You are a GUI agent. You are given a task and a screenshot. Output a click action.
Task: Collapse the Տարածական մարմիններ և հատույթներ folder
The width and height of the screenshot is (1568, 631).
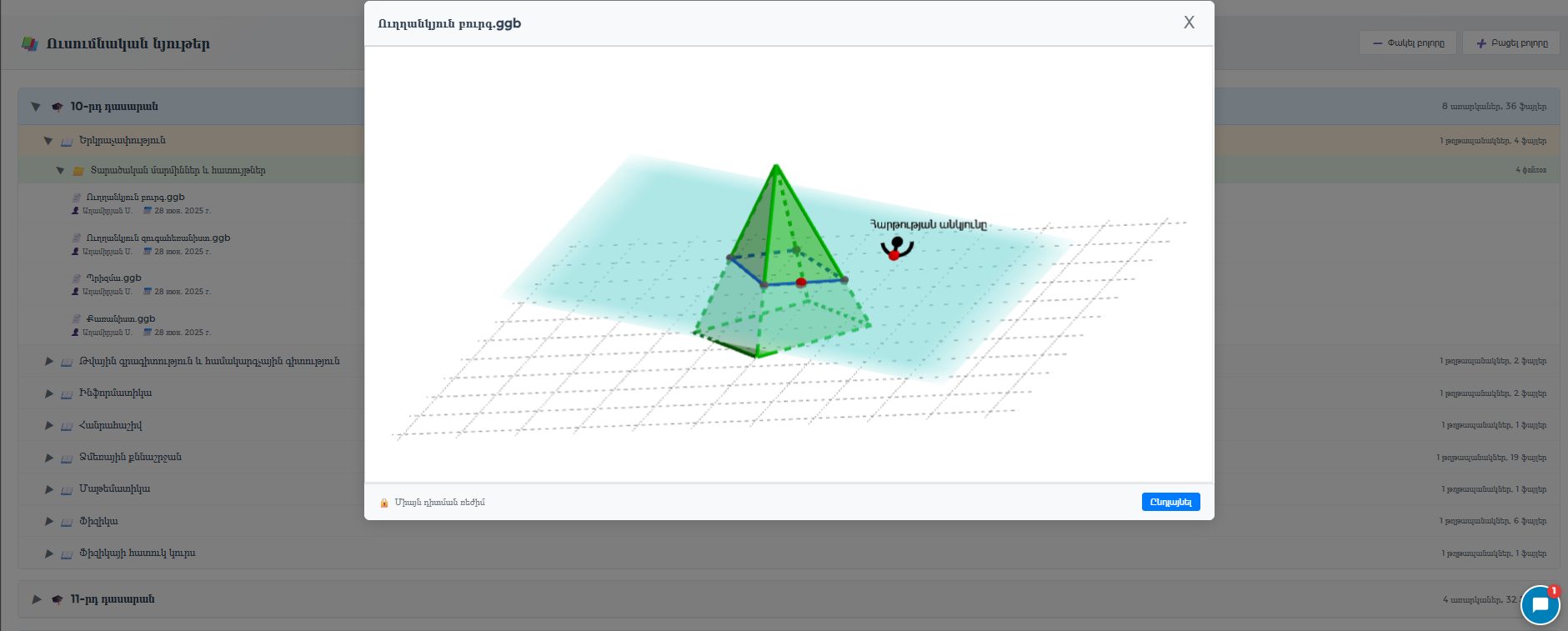click(60, 171)
